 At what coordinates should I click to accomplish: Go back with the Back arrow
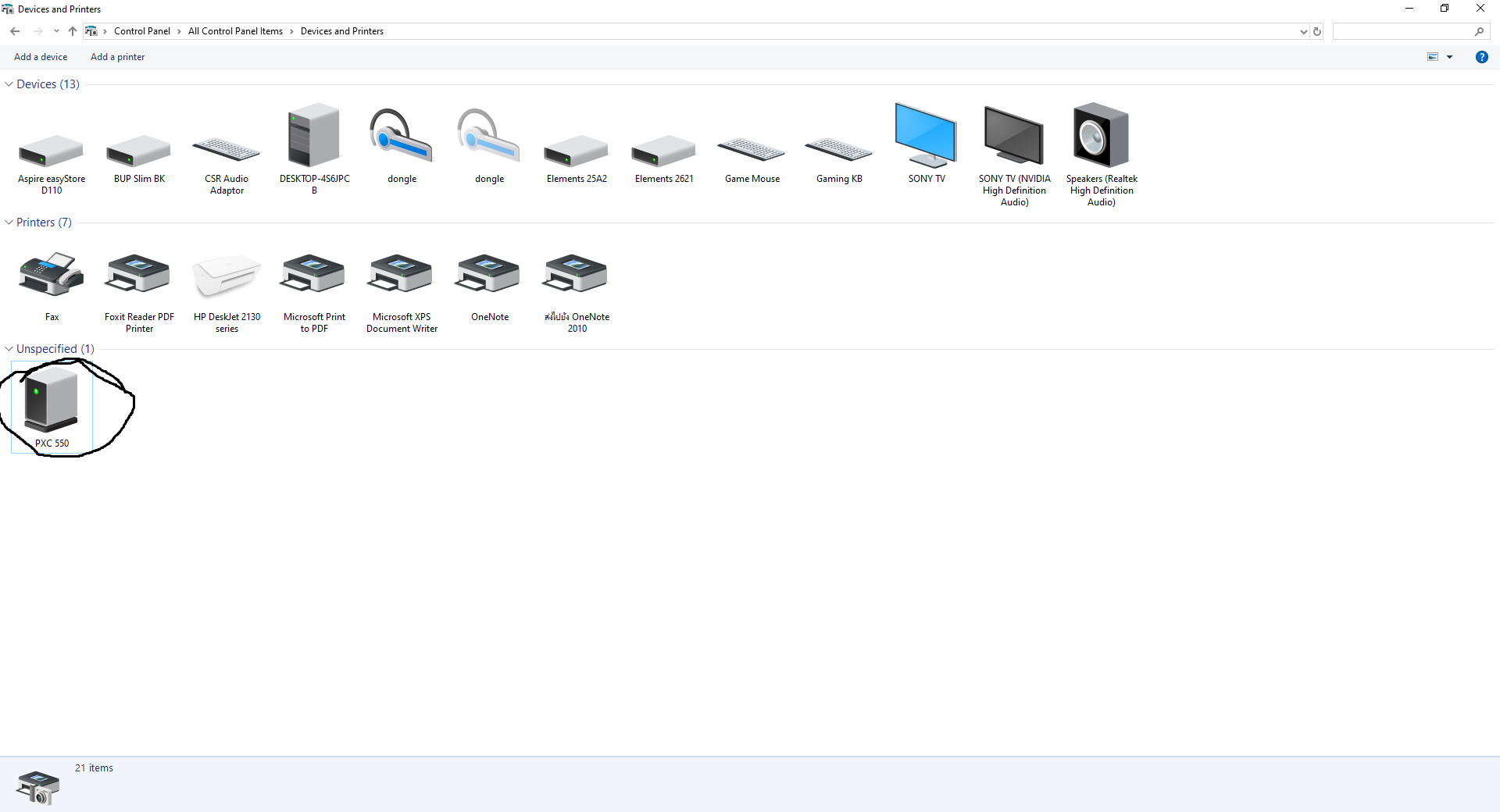click(15, 31)
